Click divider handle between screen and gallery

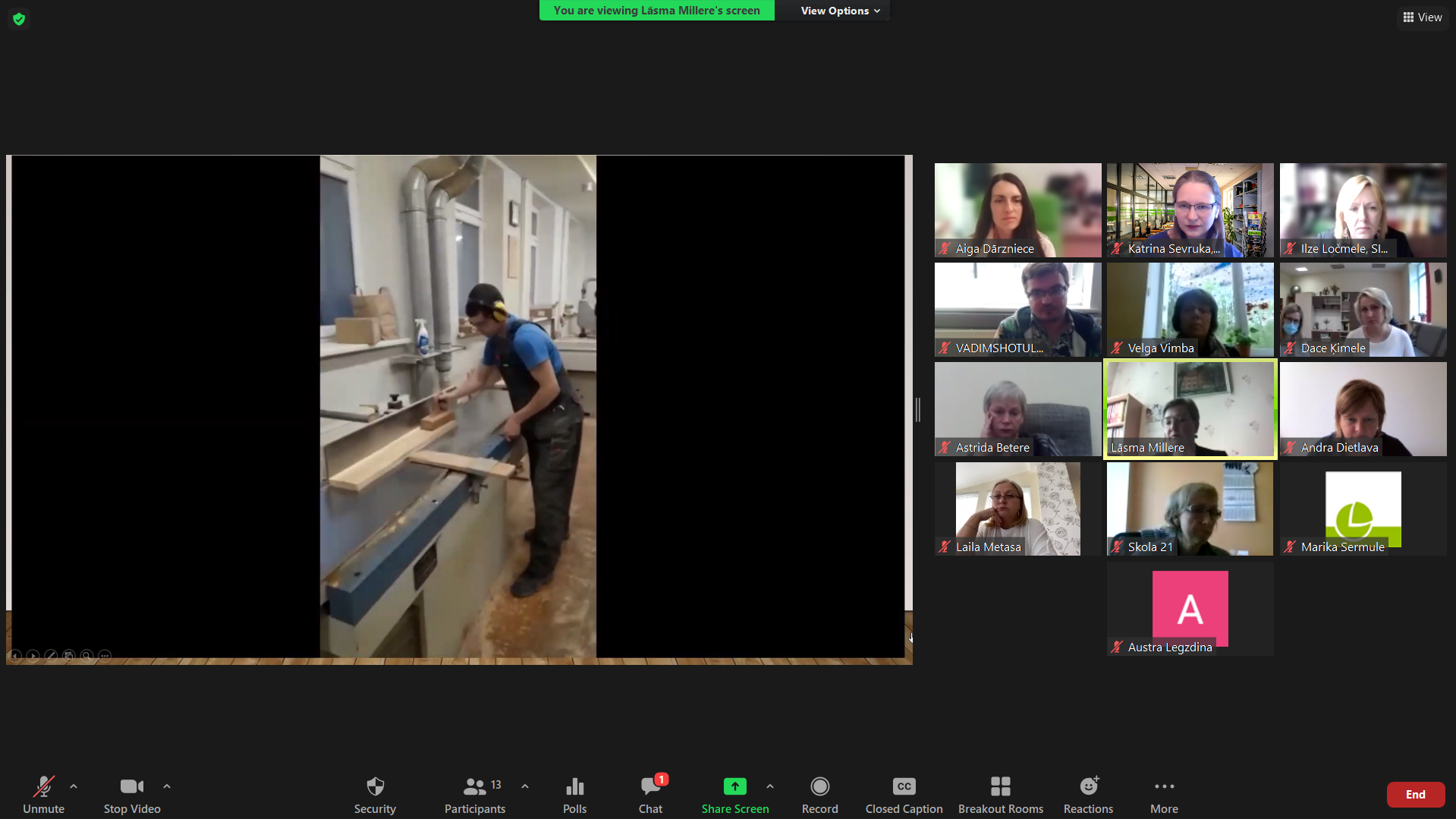[918, 409]
